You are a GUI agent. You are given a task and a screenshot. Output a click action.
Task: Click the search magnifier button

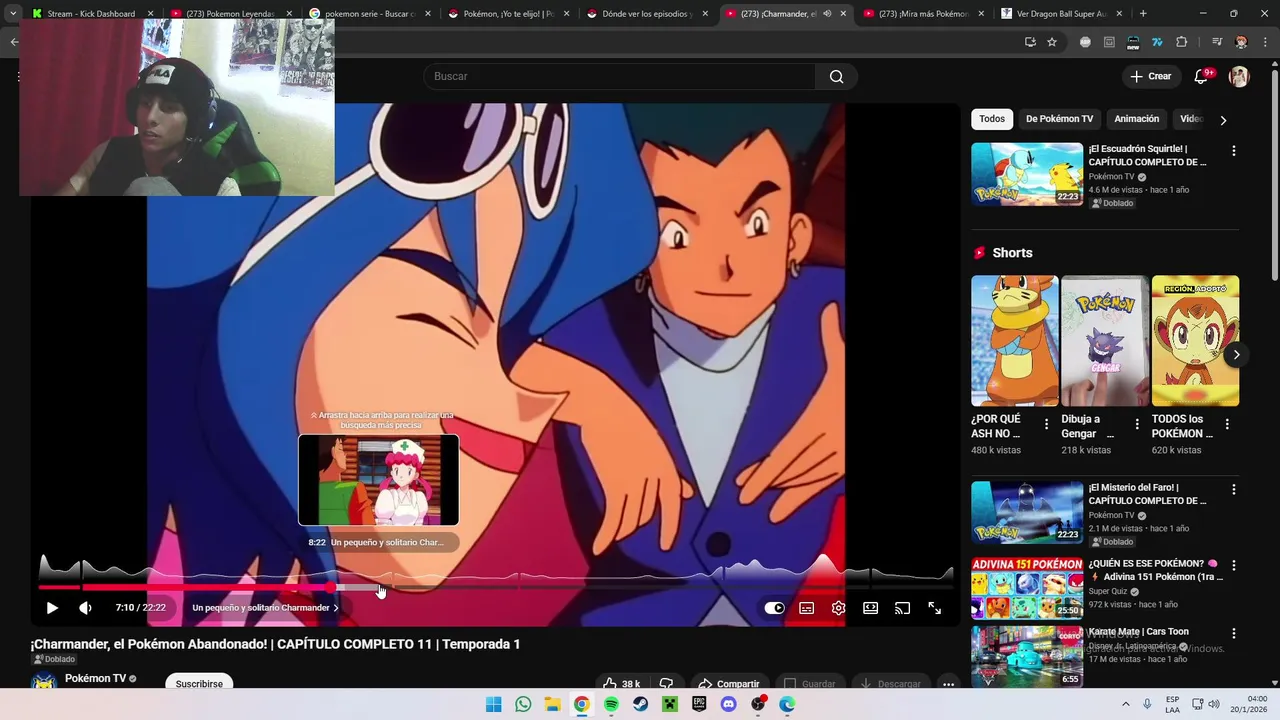pyautogui.click(x=837, y=76)
